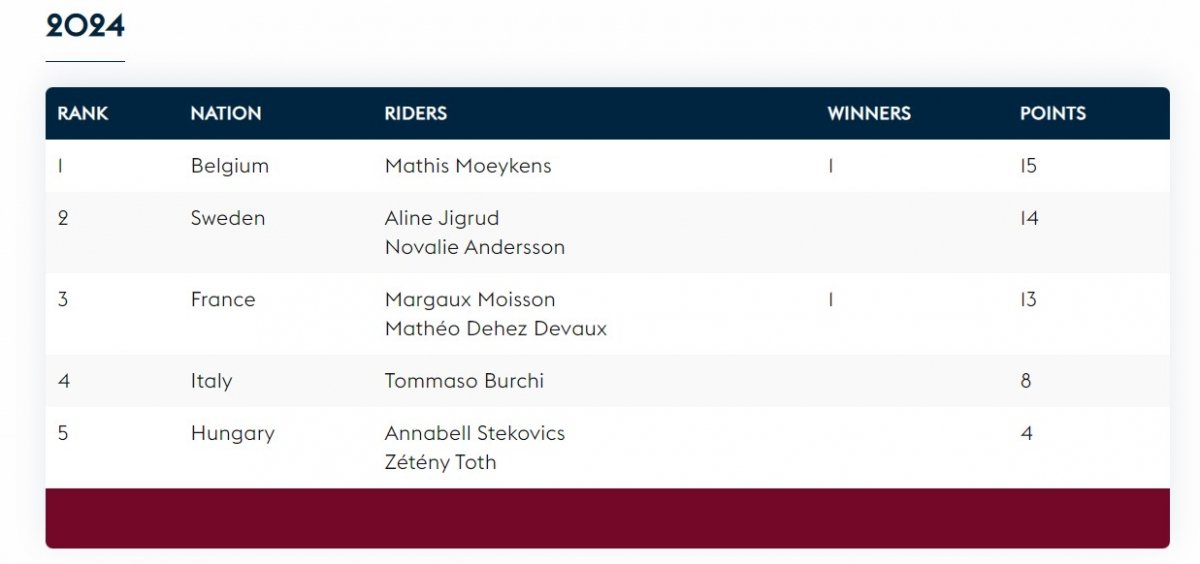Click the Italy nation cell

tap(211, 381)
